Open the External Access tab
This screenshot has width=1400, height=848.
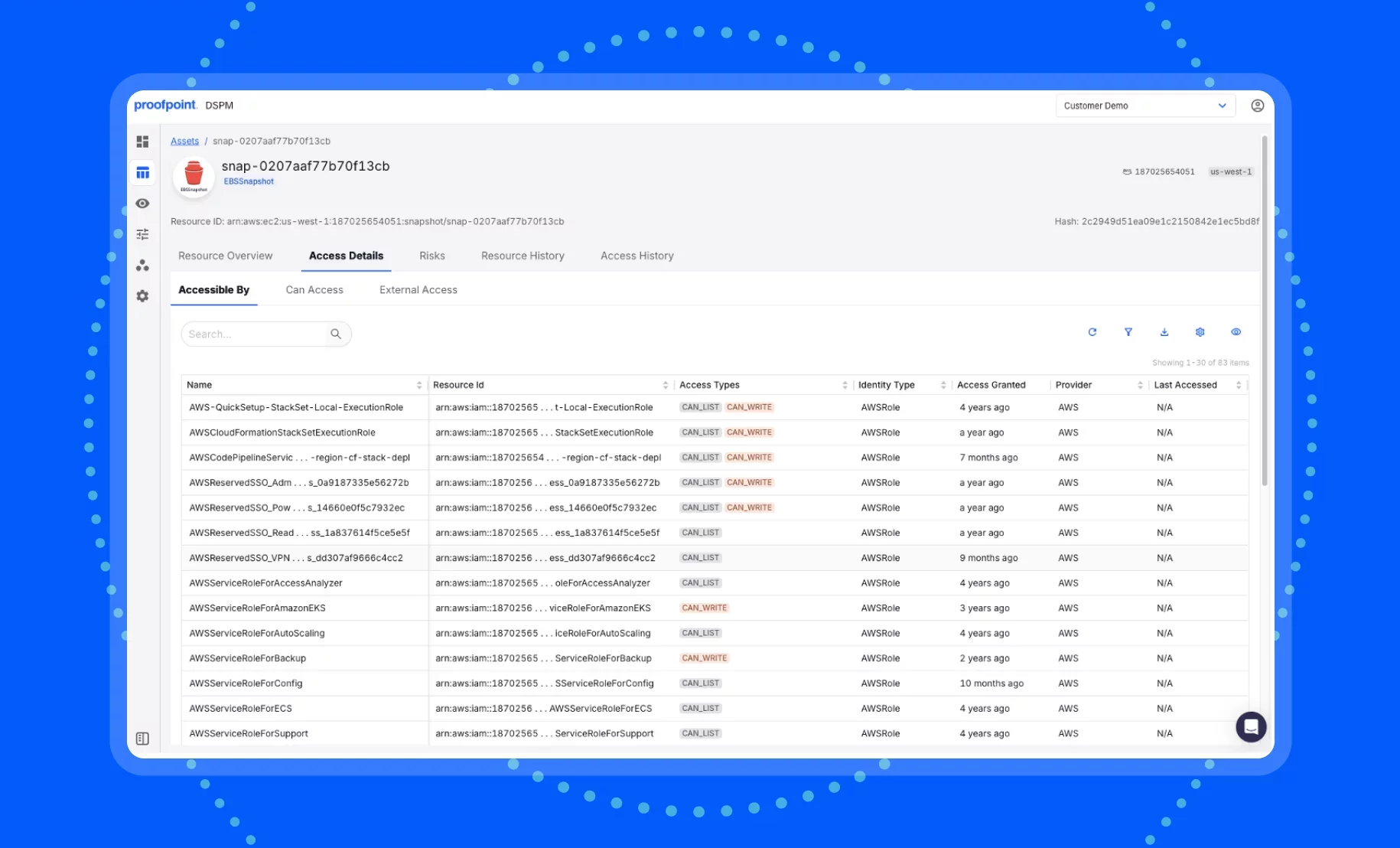pyautogui.click(x=418, y=290)
